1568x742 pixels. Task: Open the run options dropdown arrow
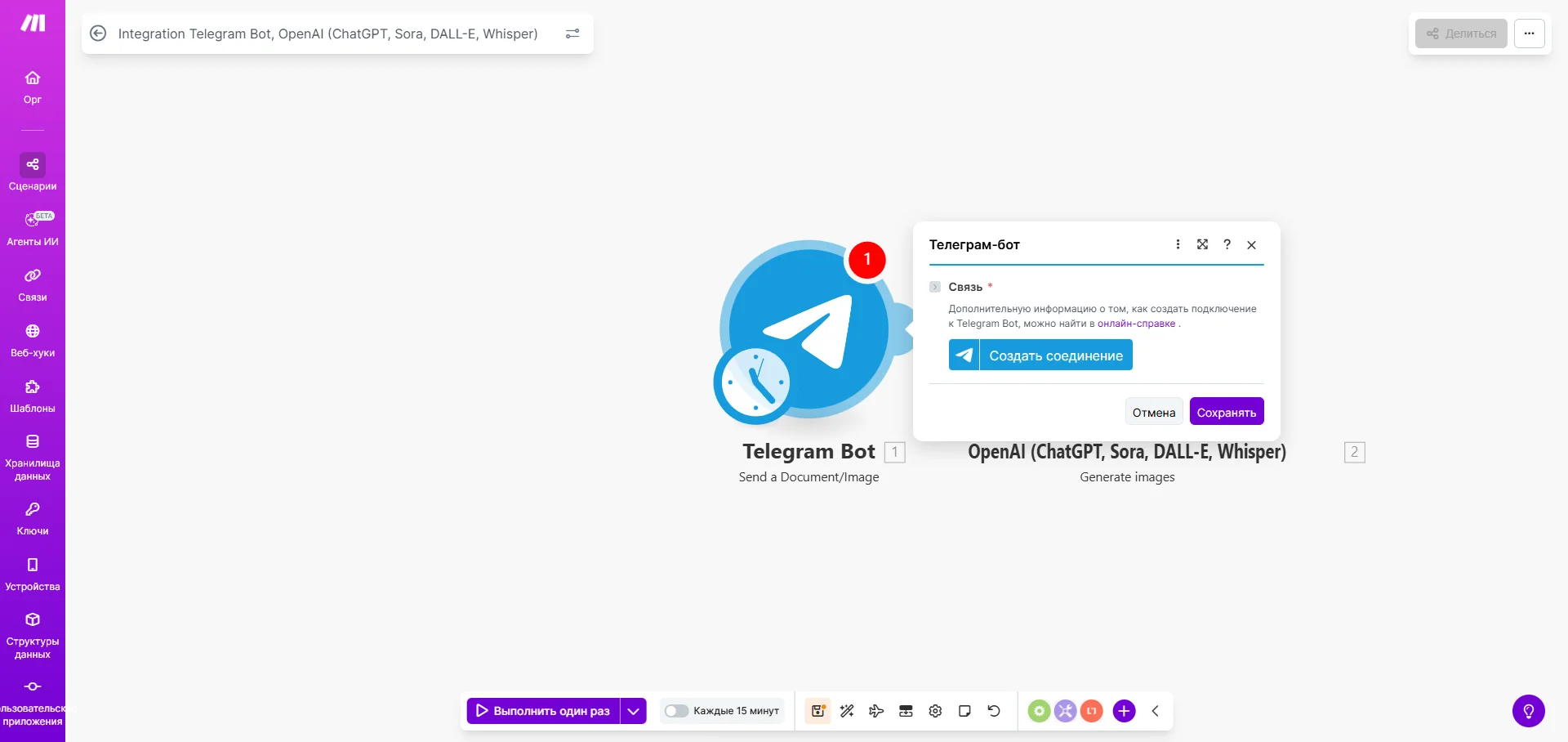click(x=633, y=711)
